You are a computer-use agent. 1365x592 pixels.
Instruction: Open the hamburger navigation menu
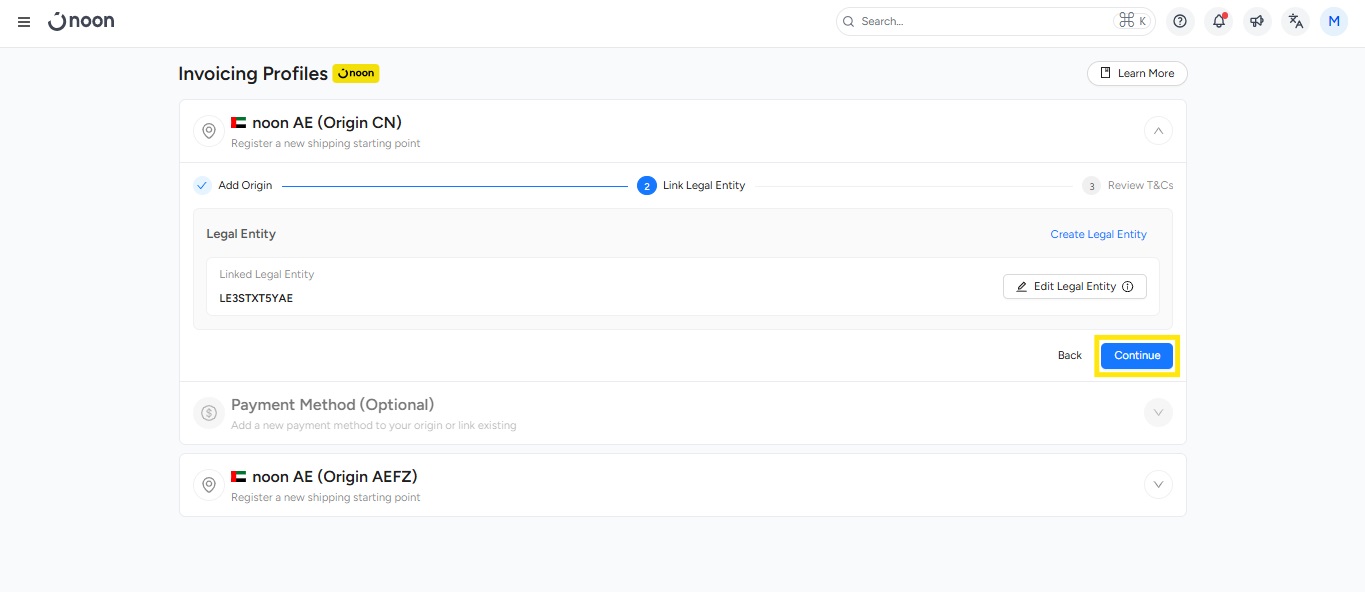[24, 21]
